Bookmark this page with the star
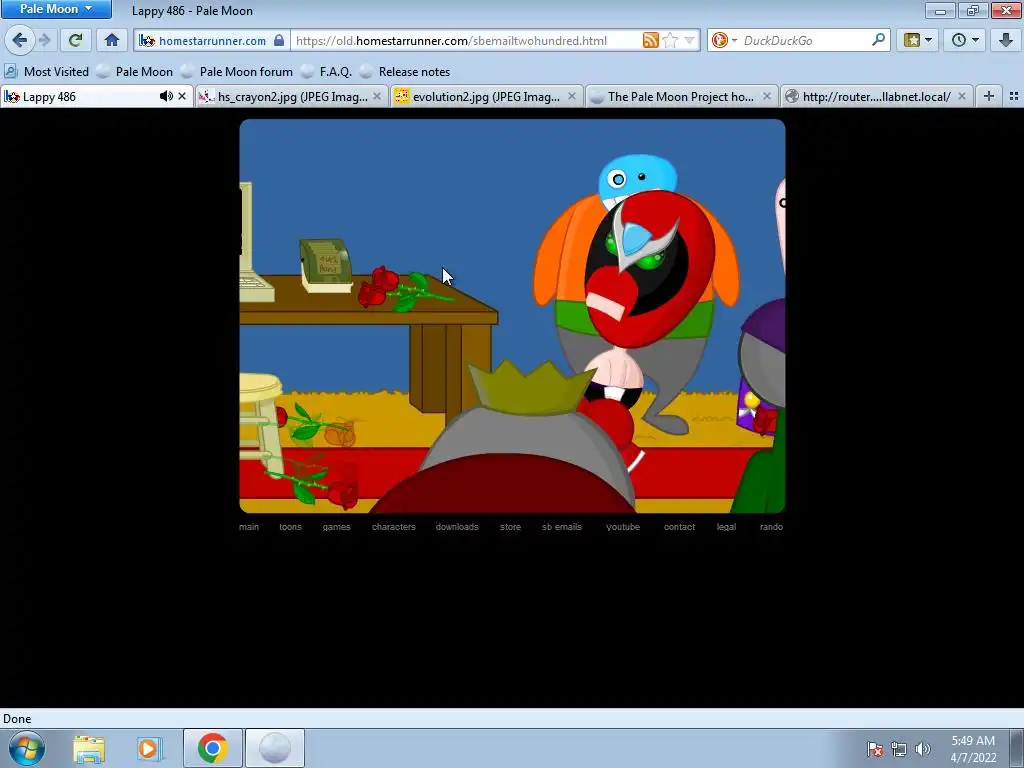The width and height of the screenshot is (1024, 768). coord(670,40)
